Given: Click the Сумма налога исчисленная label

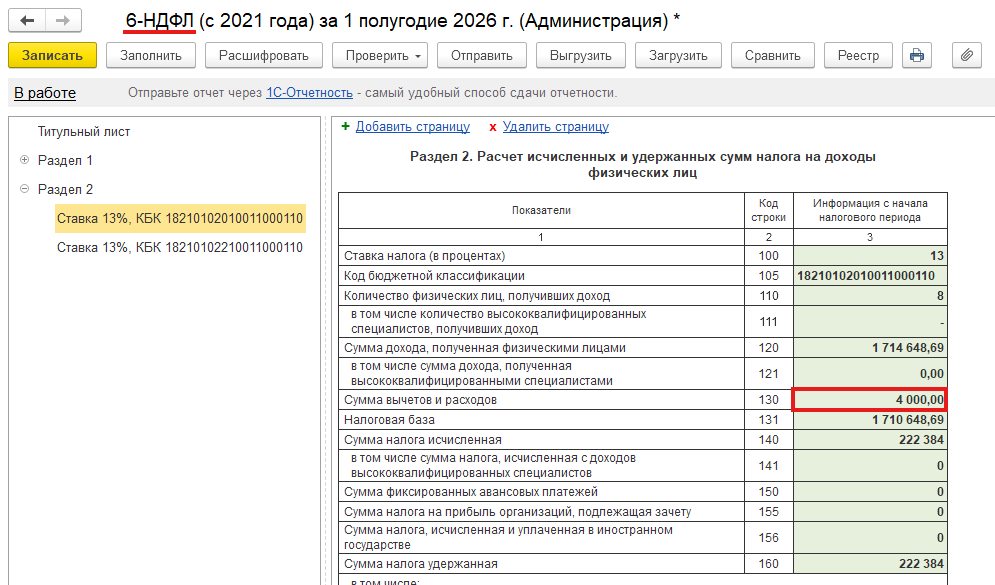Looking at the screenshot, I should pos(423,440).
